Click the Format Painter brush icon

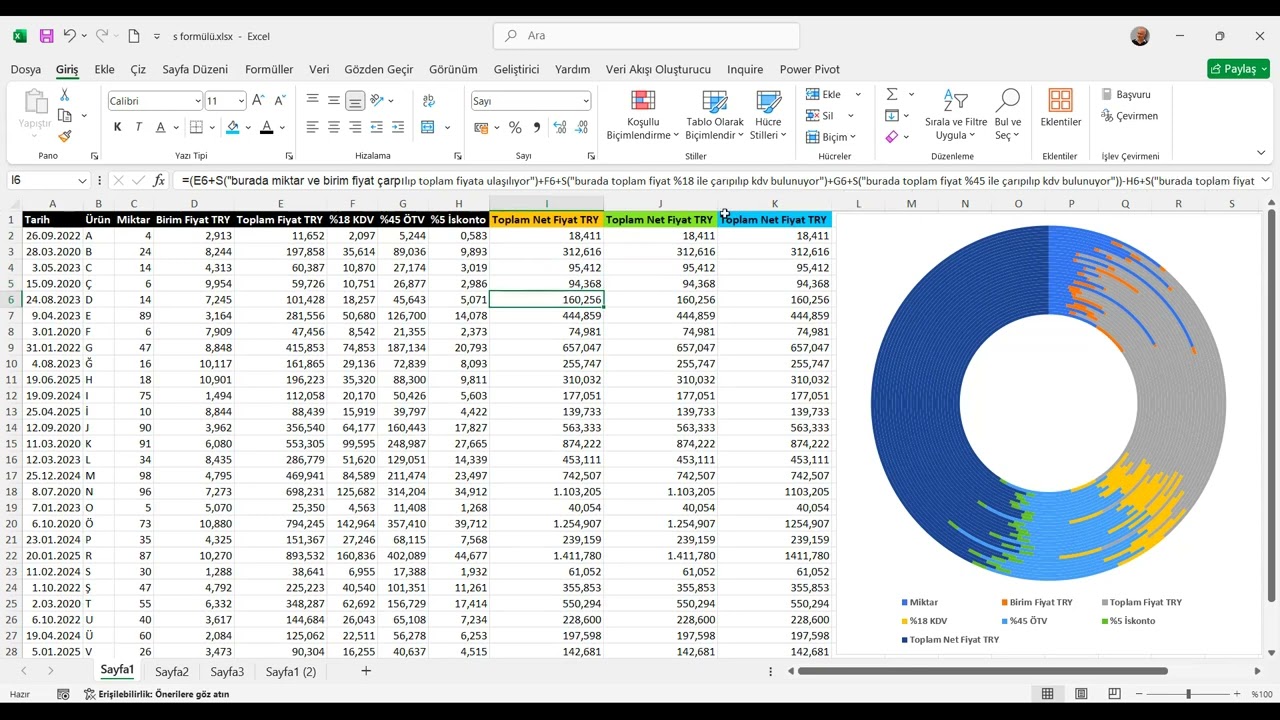coord(64,136)
